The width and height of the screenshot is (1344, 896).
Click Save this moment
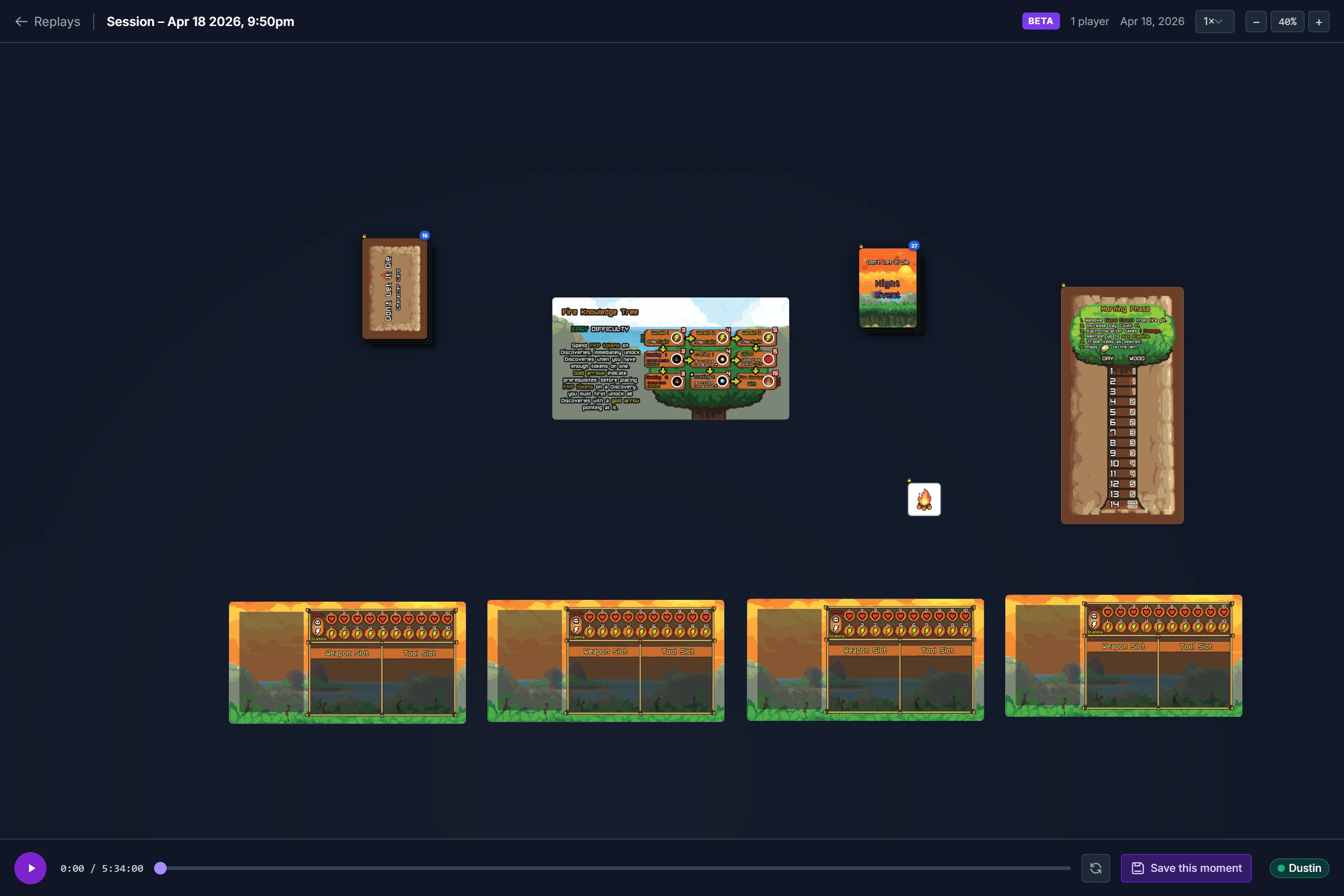1186,868
